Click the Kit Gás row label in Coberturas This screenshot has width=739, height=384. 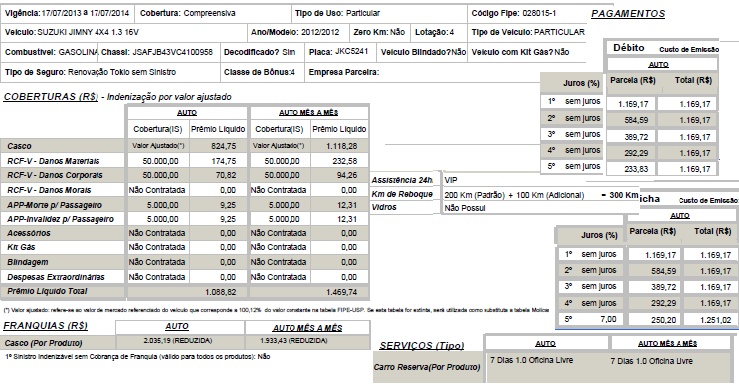click(21, 247)
